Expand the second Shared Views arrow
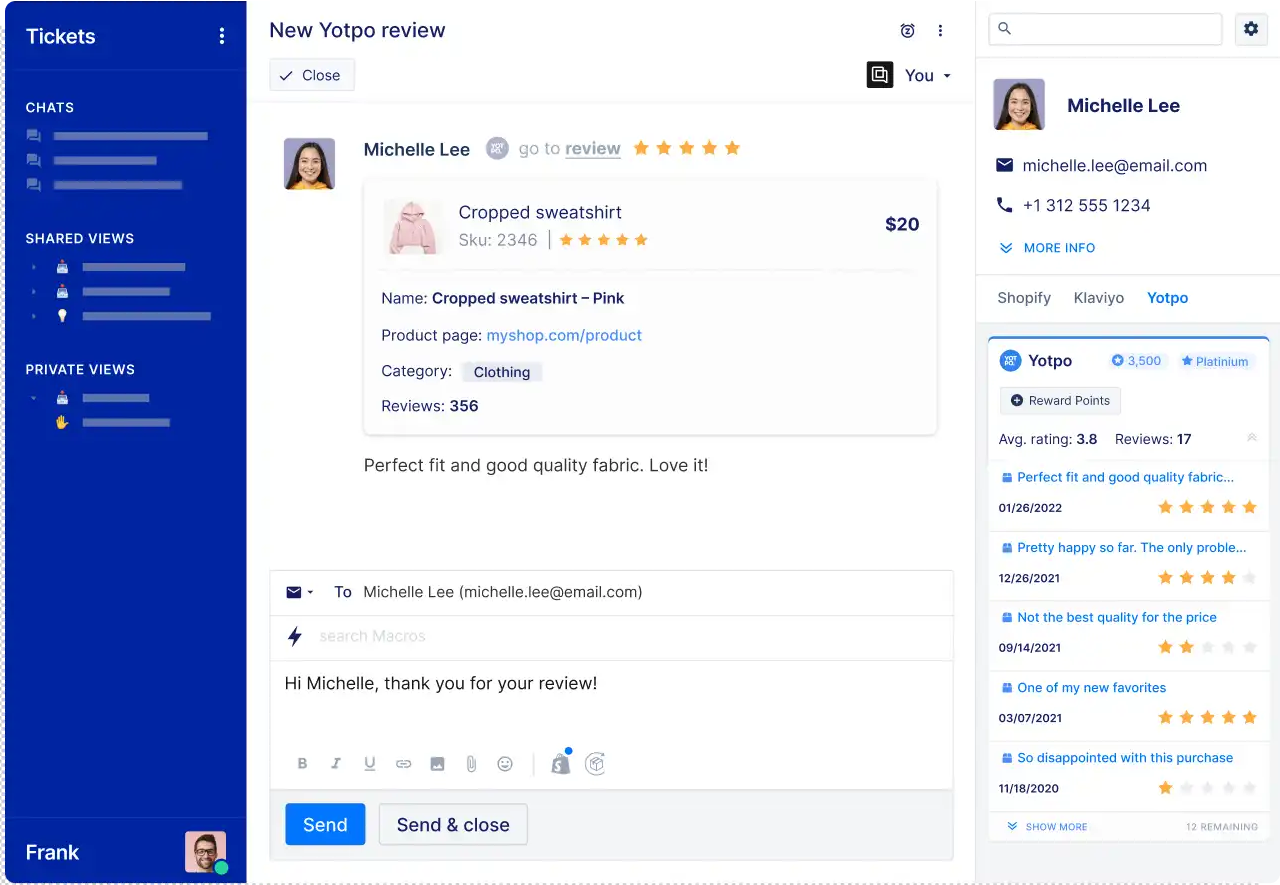Viewport: 1280px width, 885px height. click(33, 292)
